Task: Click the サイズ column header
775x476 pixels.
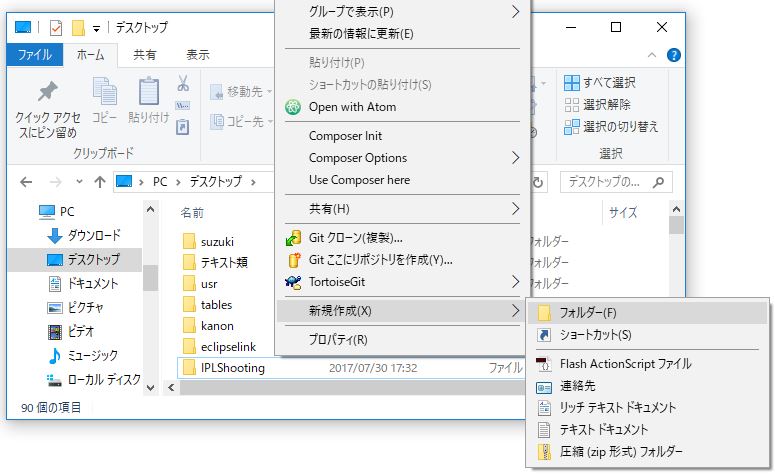Action: pos(623,213)
